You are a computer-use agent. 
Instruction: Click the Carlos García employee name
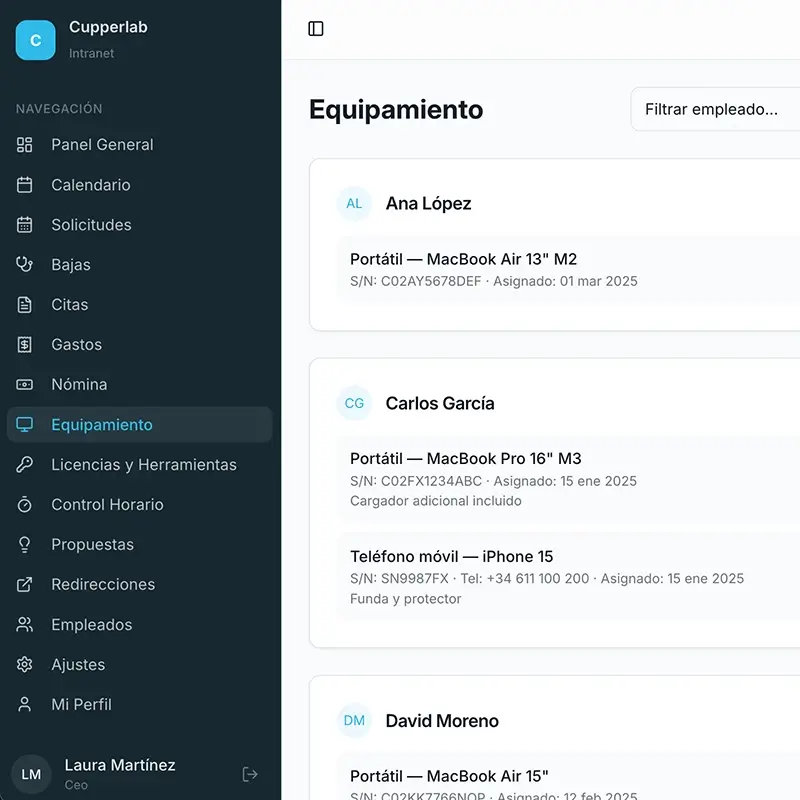pos(440,403)
